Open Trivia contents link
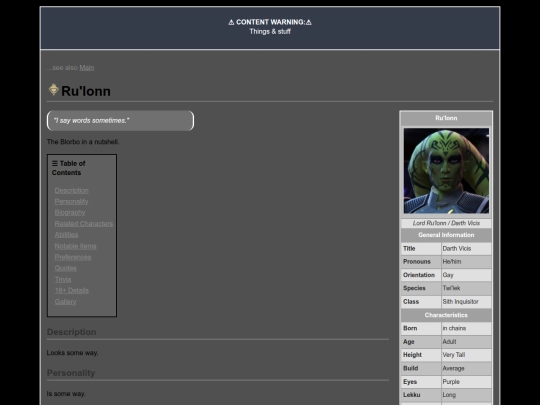The image size is (540, 405). point(63,280)
